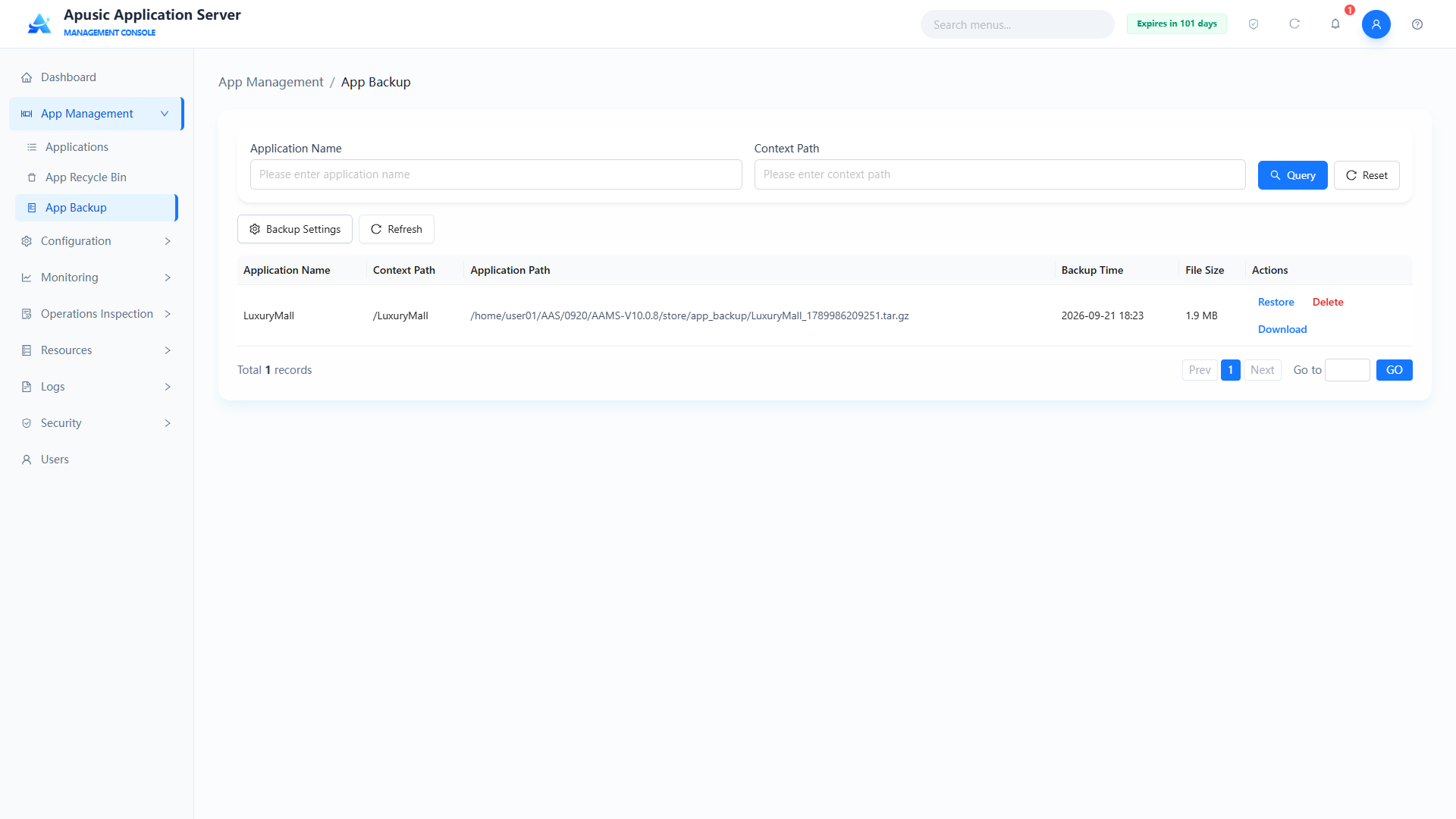
Task: Open the blue user avatar menu
Action: click(x=1376, y=24)
